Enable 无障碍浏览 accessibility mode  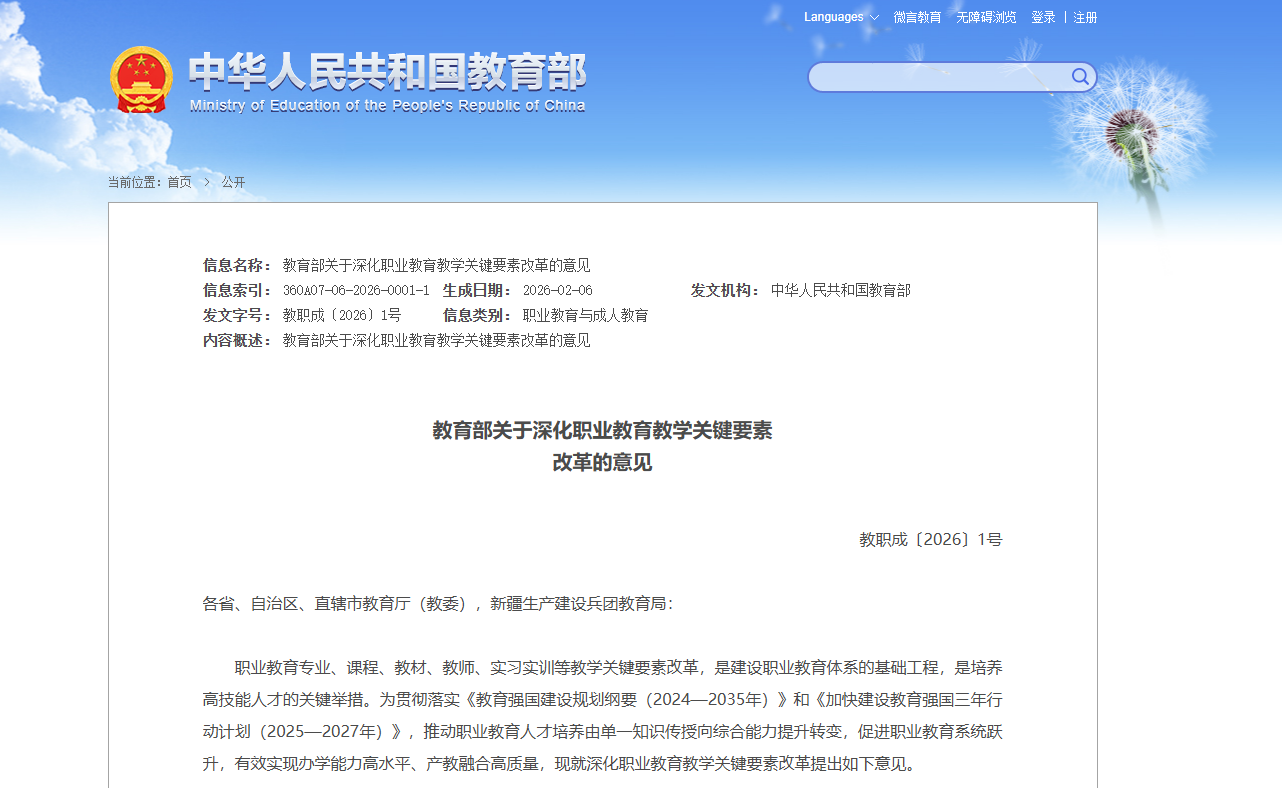coord(986,17)
